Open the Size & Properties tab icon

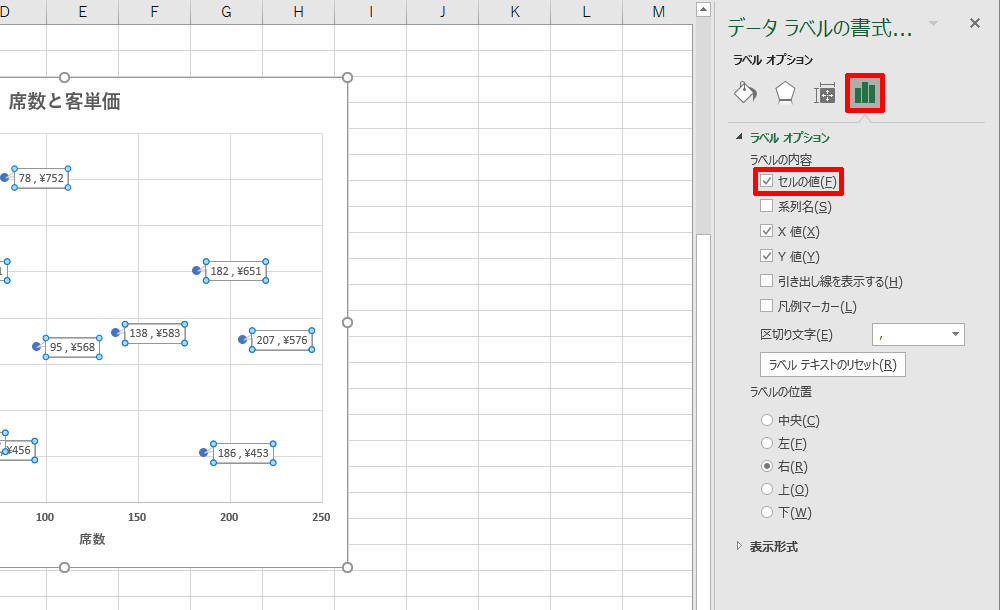824,94
